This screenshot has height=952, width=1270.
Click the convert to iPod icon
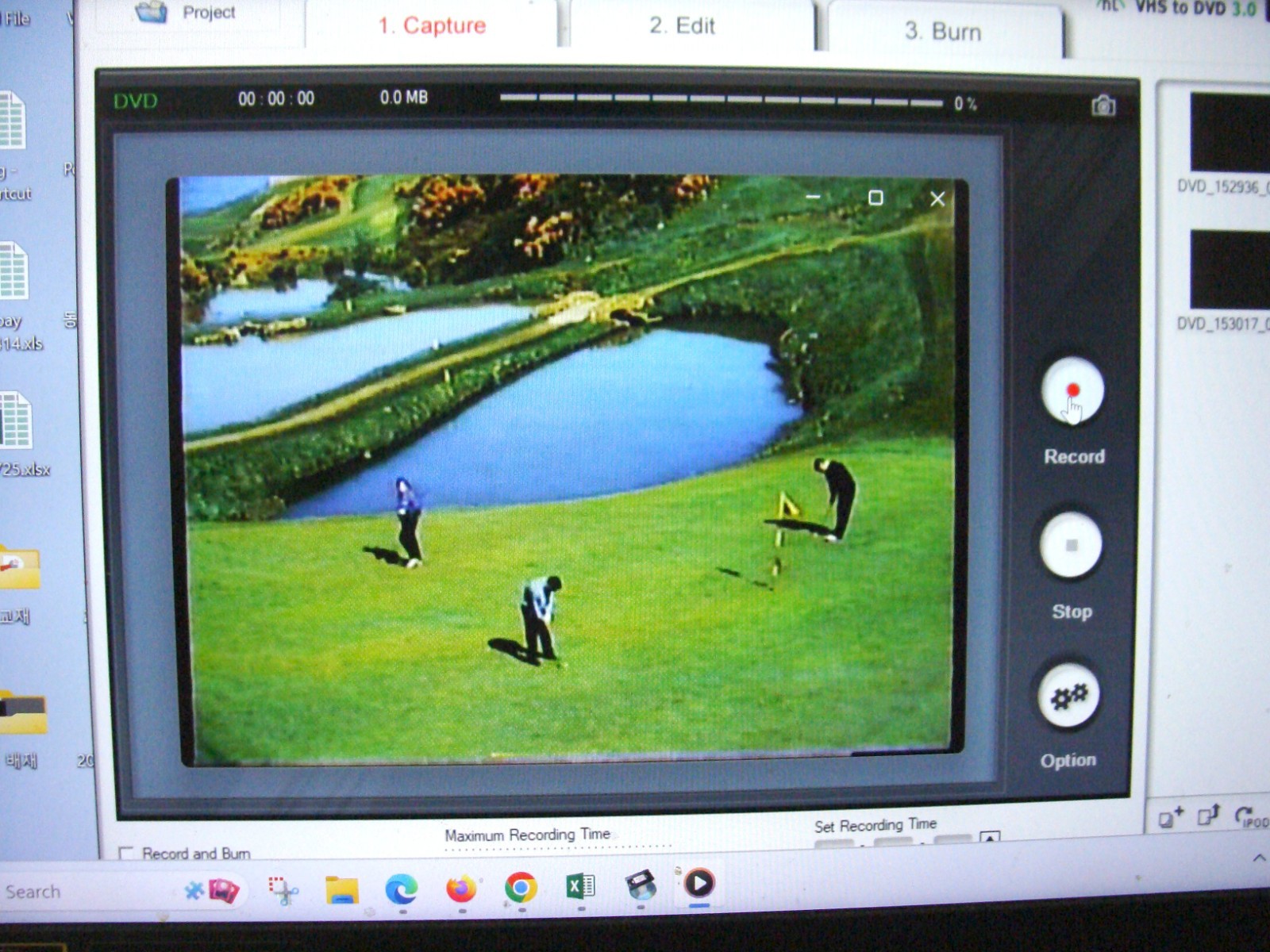click(1252, 816)
